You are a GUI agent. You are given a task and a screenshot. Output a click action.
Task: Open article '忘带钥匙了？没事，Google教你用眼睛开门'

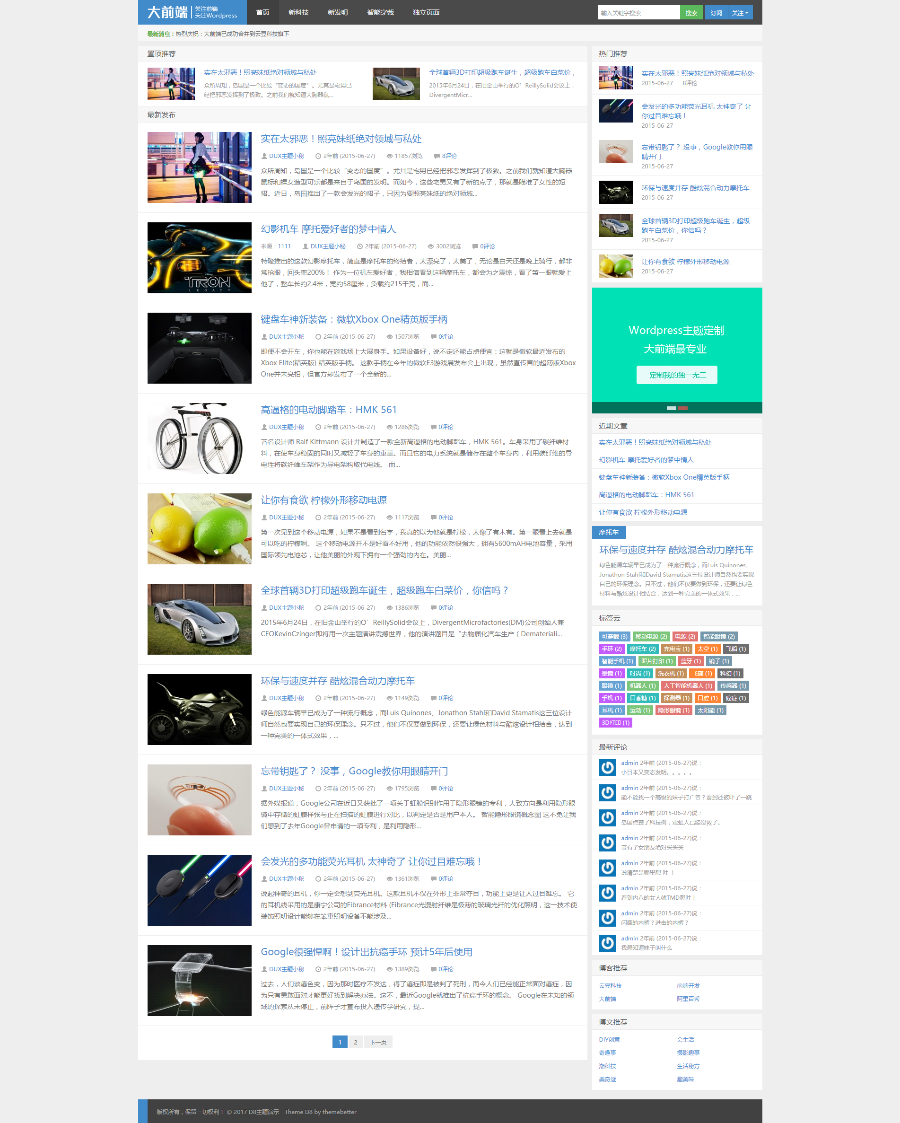pos(354,771)
